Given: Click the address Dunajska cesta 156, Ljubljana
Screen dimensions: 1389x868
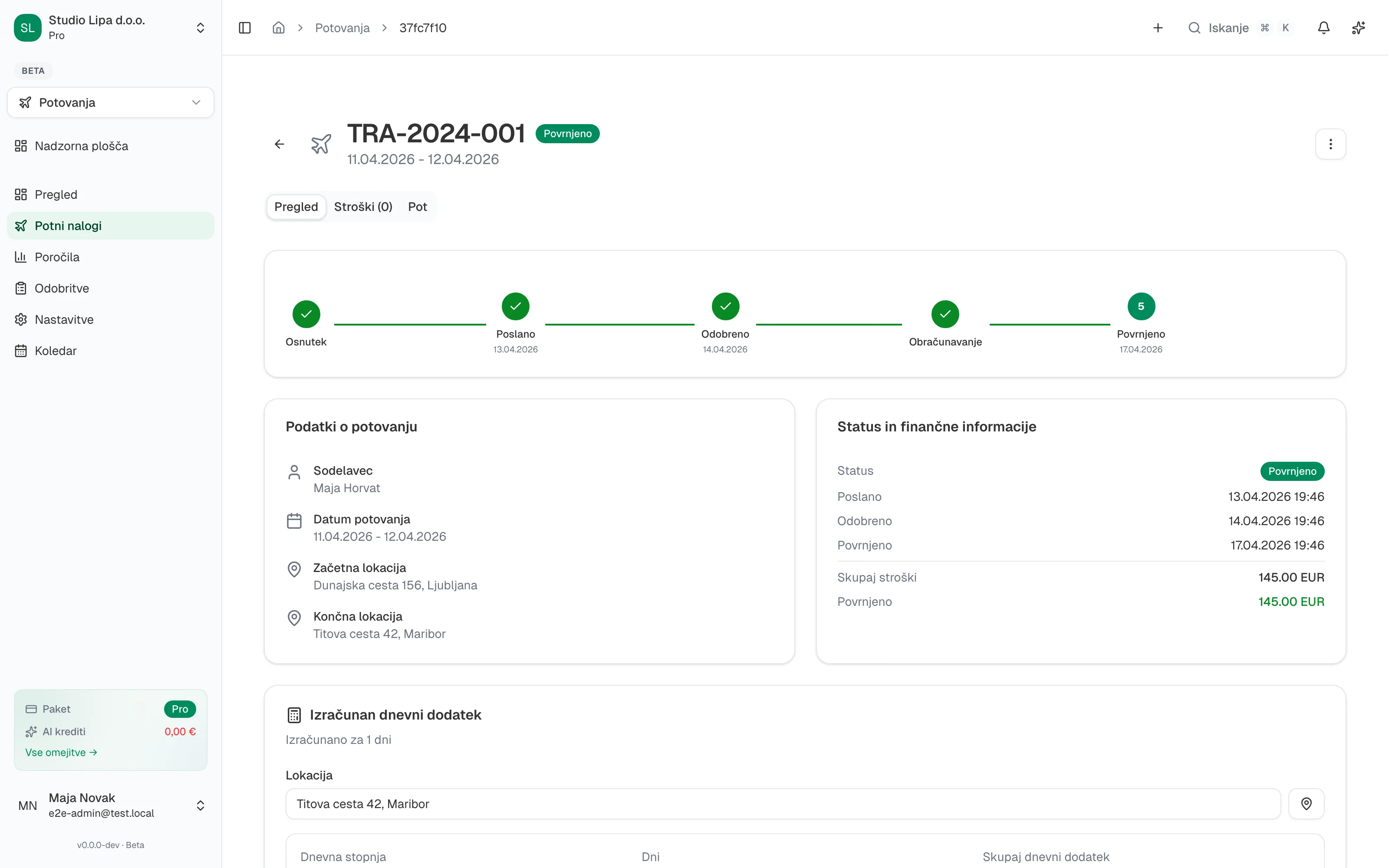Looking at the screenshot, I should point(395,585).
